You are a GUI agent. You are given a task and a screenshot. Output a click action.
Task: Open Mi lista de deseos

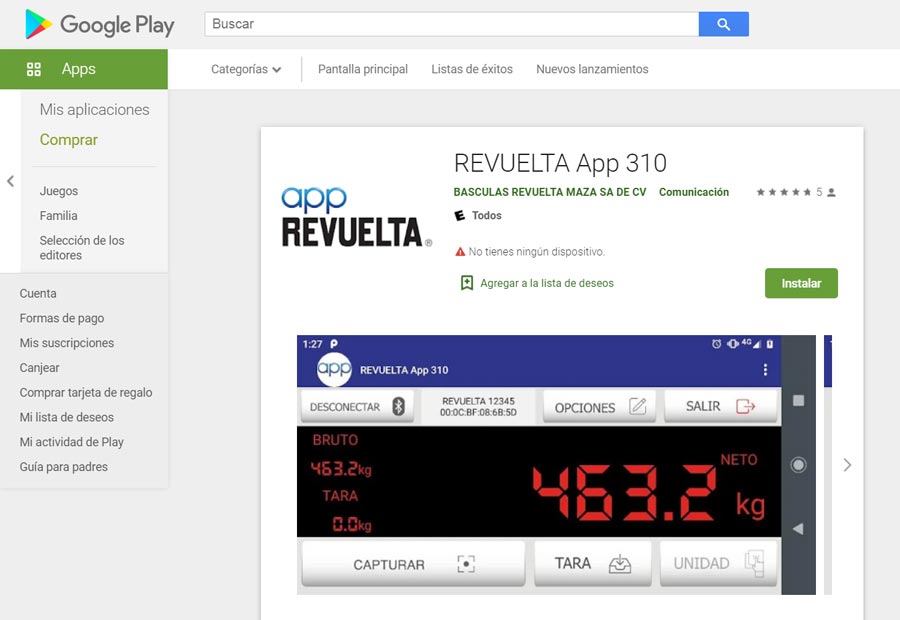(67, 417)
